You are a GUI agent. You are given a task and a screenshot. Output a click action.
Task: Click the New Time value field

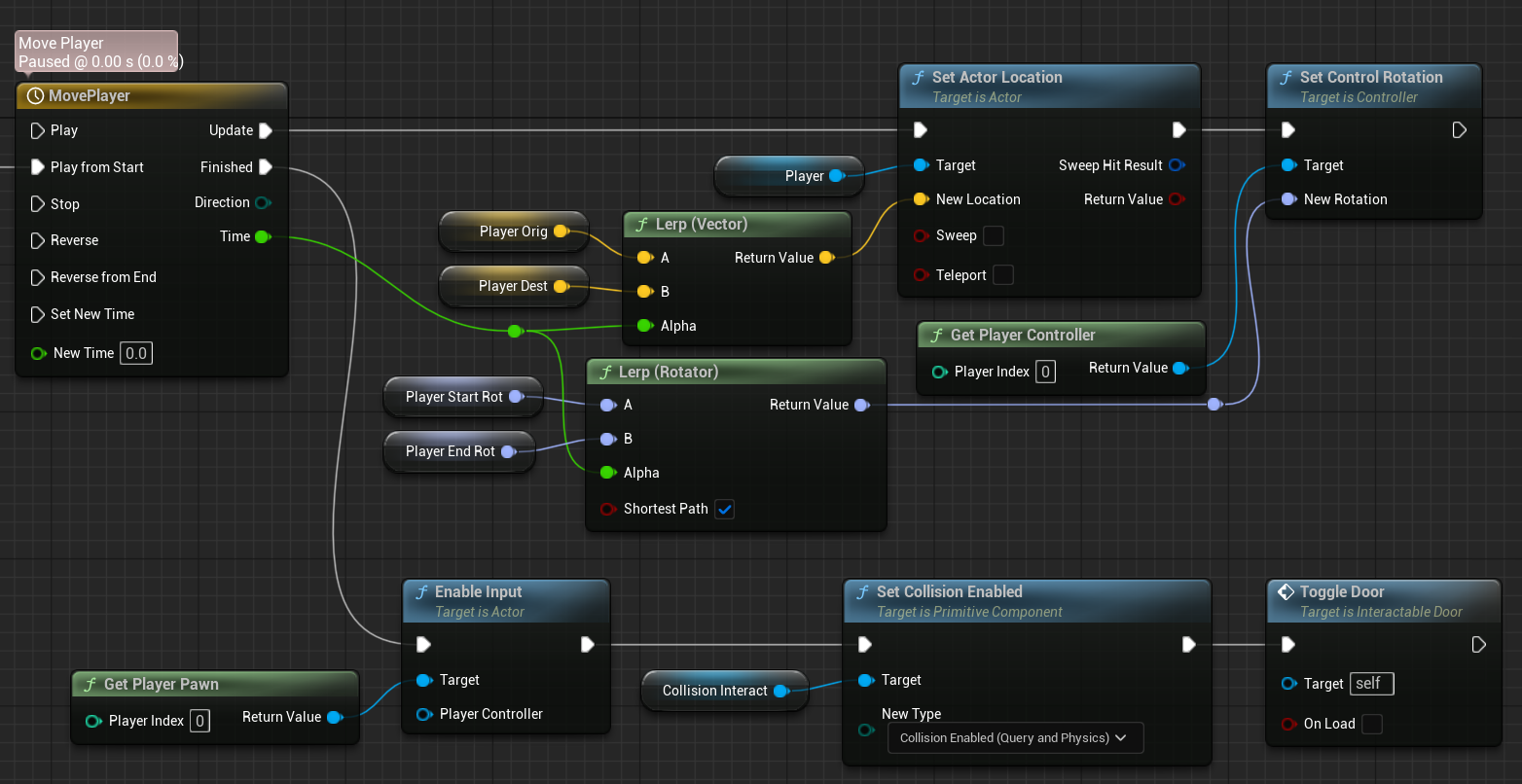pos(136,353)
